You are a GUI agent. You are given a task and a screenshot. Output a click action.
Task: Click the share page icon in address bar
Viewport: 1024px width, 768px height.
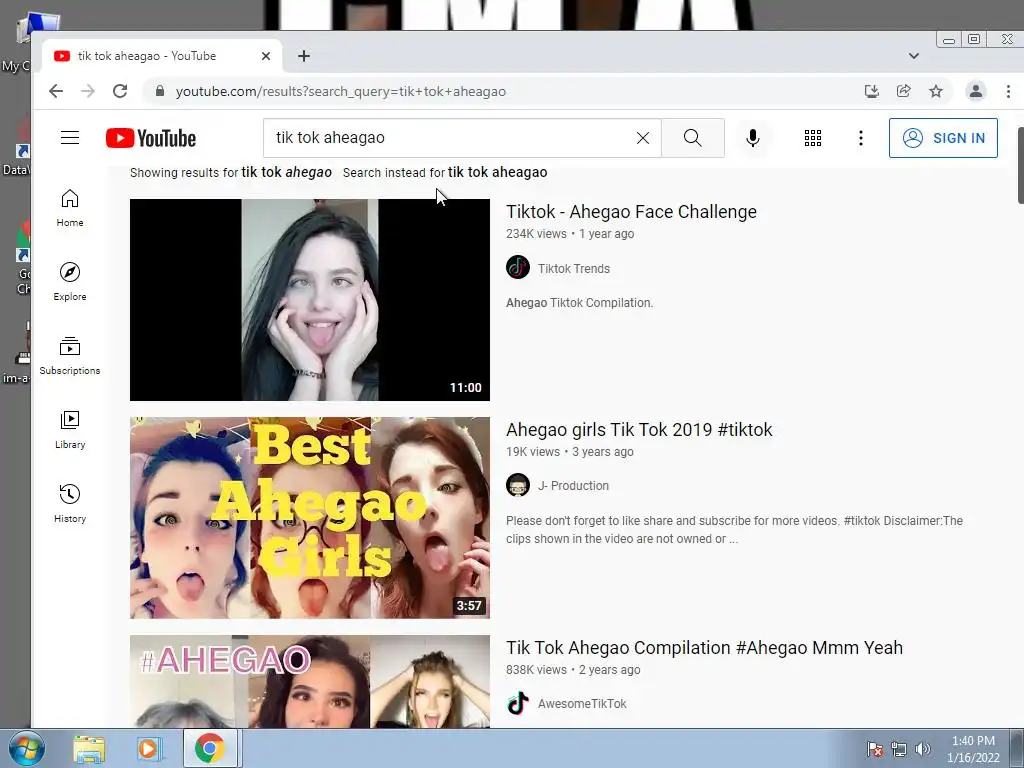tap(904, 91)
